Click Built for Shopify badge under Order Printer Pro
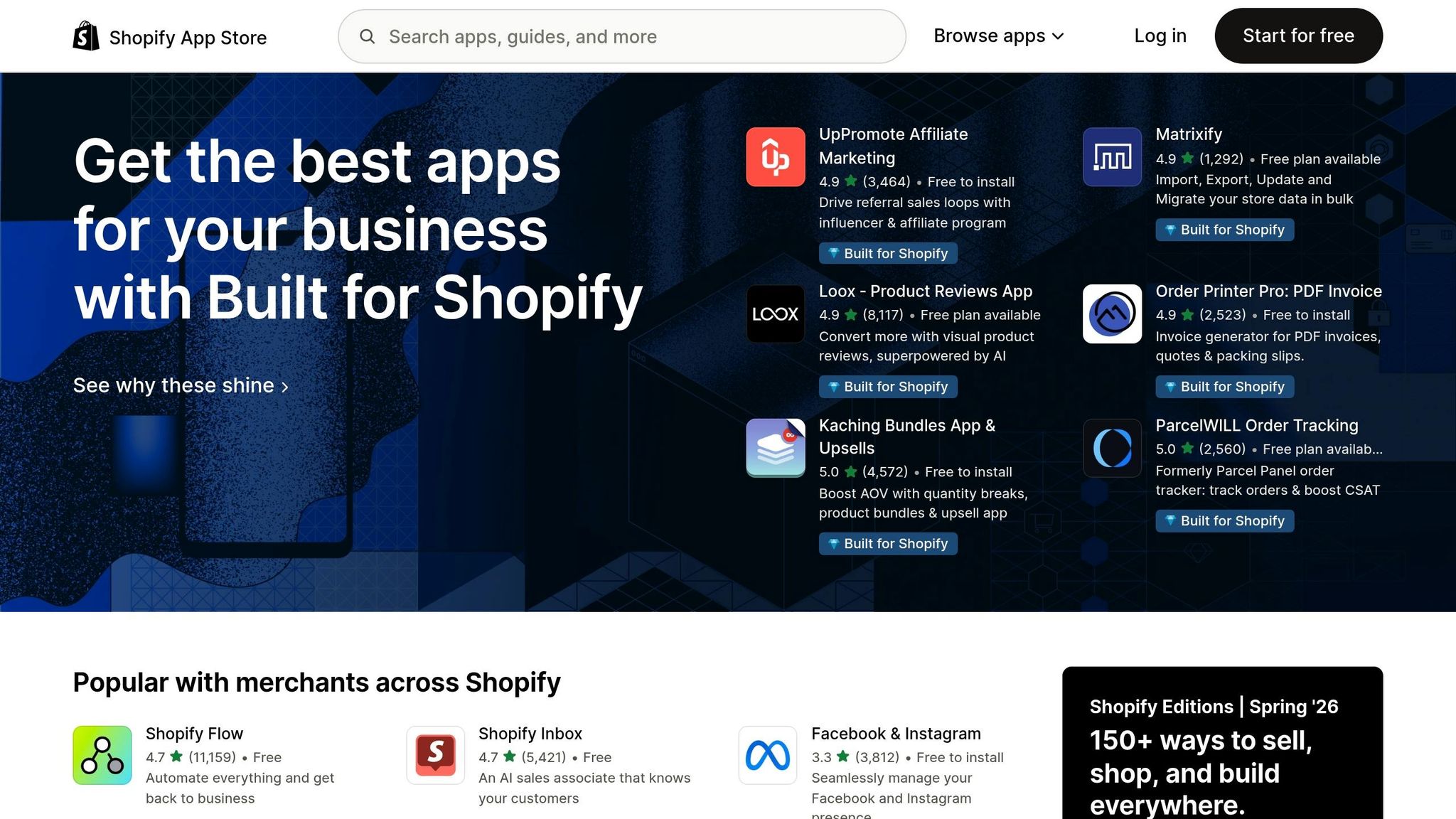1456x819 pixels. tap(1224, 387)
